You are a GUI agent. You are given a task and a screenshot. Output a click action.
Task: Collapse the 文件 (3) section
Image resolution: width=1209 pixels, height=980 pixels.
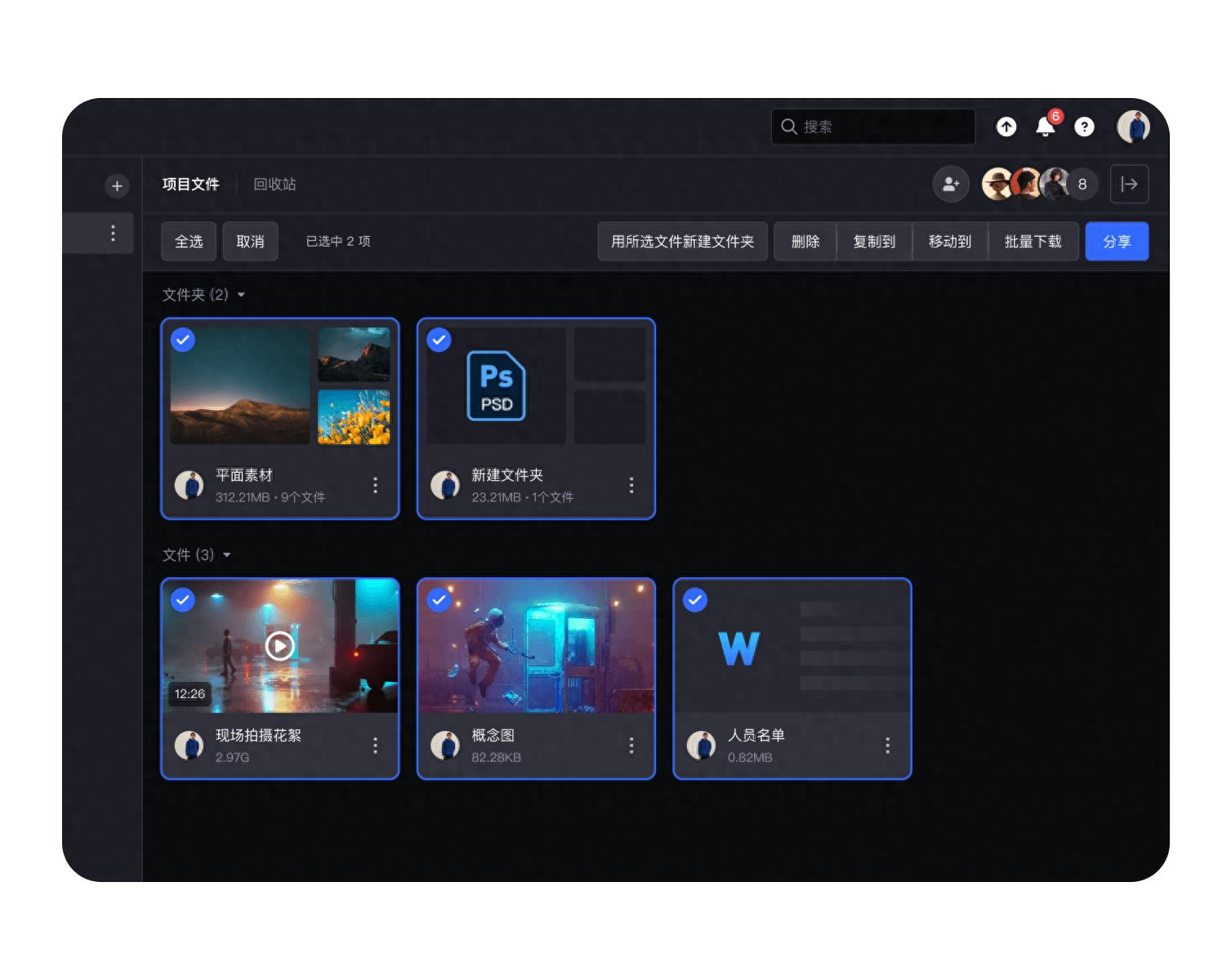coord(227,555)
